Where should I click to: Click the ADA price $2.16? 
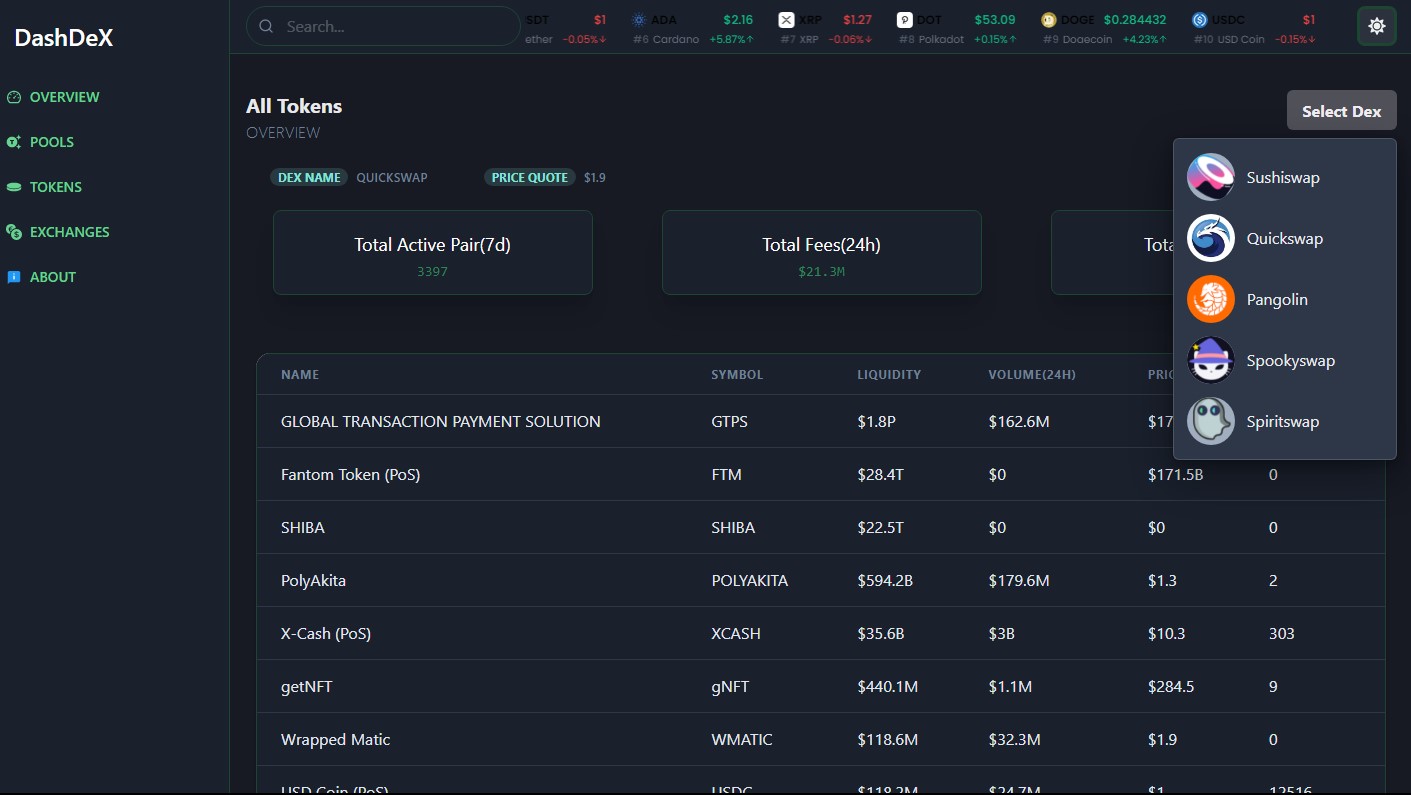coord(738,20)
